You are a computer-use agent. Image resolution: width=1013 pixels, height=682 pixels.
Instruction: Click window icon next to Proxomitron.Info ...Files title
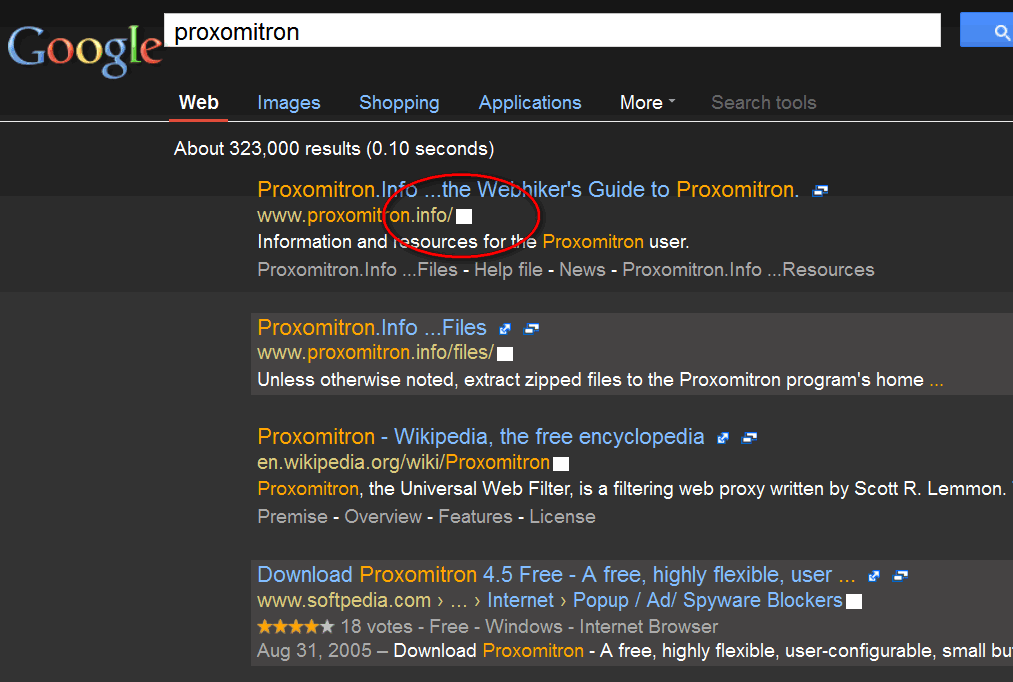coord(532,329)
